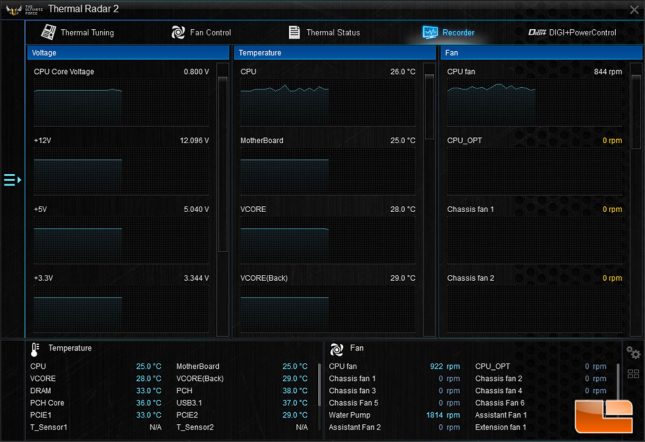Click the PCH Core label in bottom panel
The image size is (645, 442).
coord(47,403)
